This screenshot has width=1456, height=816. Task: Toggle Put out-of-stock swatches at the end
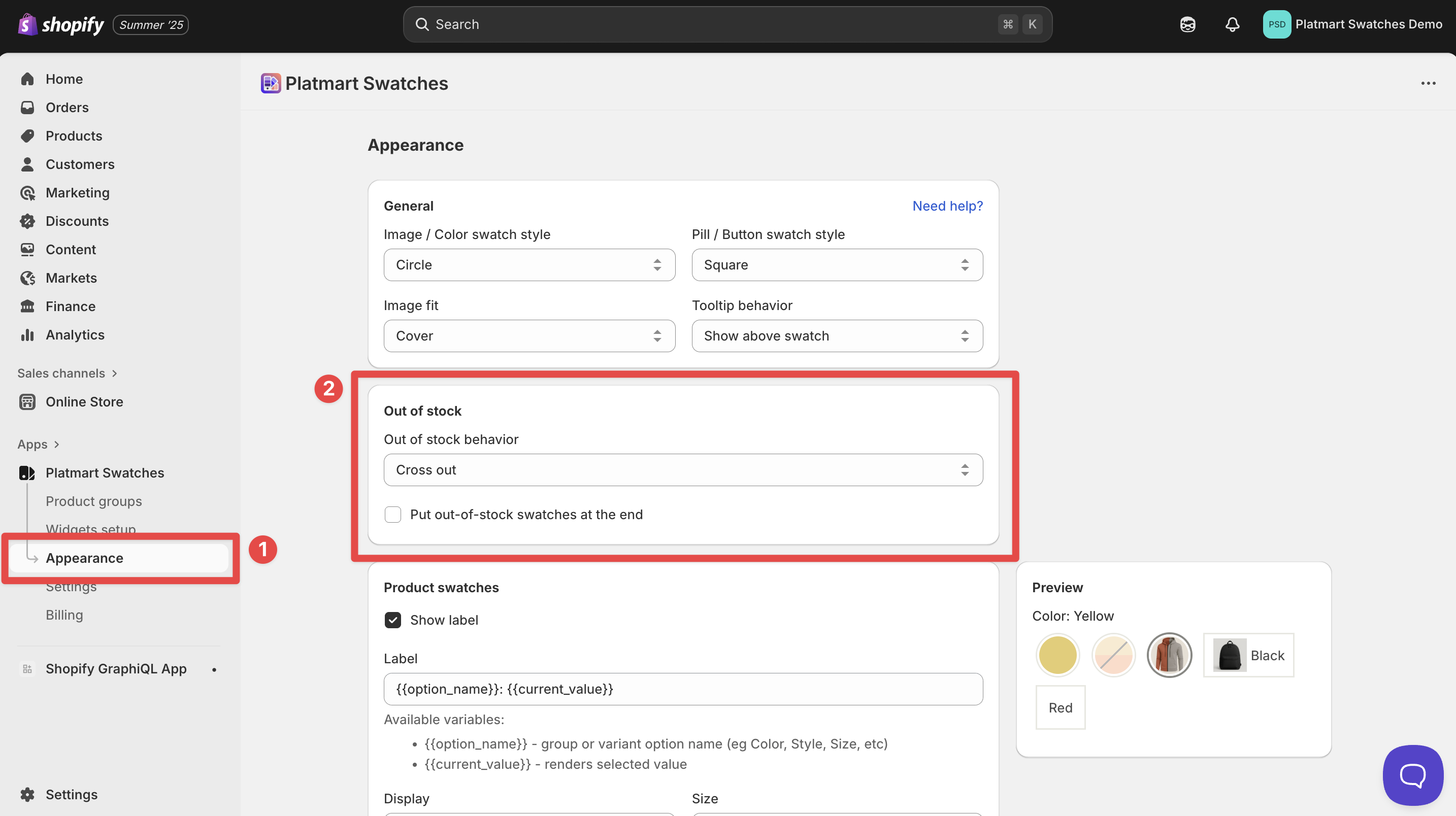pos(393,515)
